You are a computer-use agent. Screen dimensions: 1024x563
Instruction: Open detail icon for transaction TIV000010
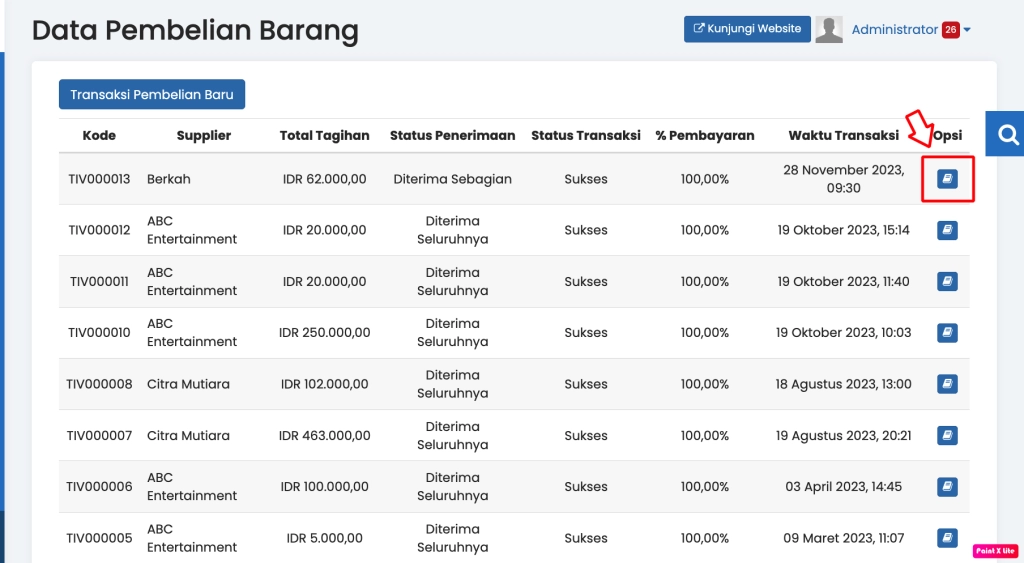click(x=947, y=332)
